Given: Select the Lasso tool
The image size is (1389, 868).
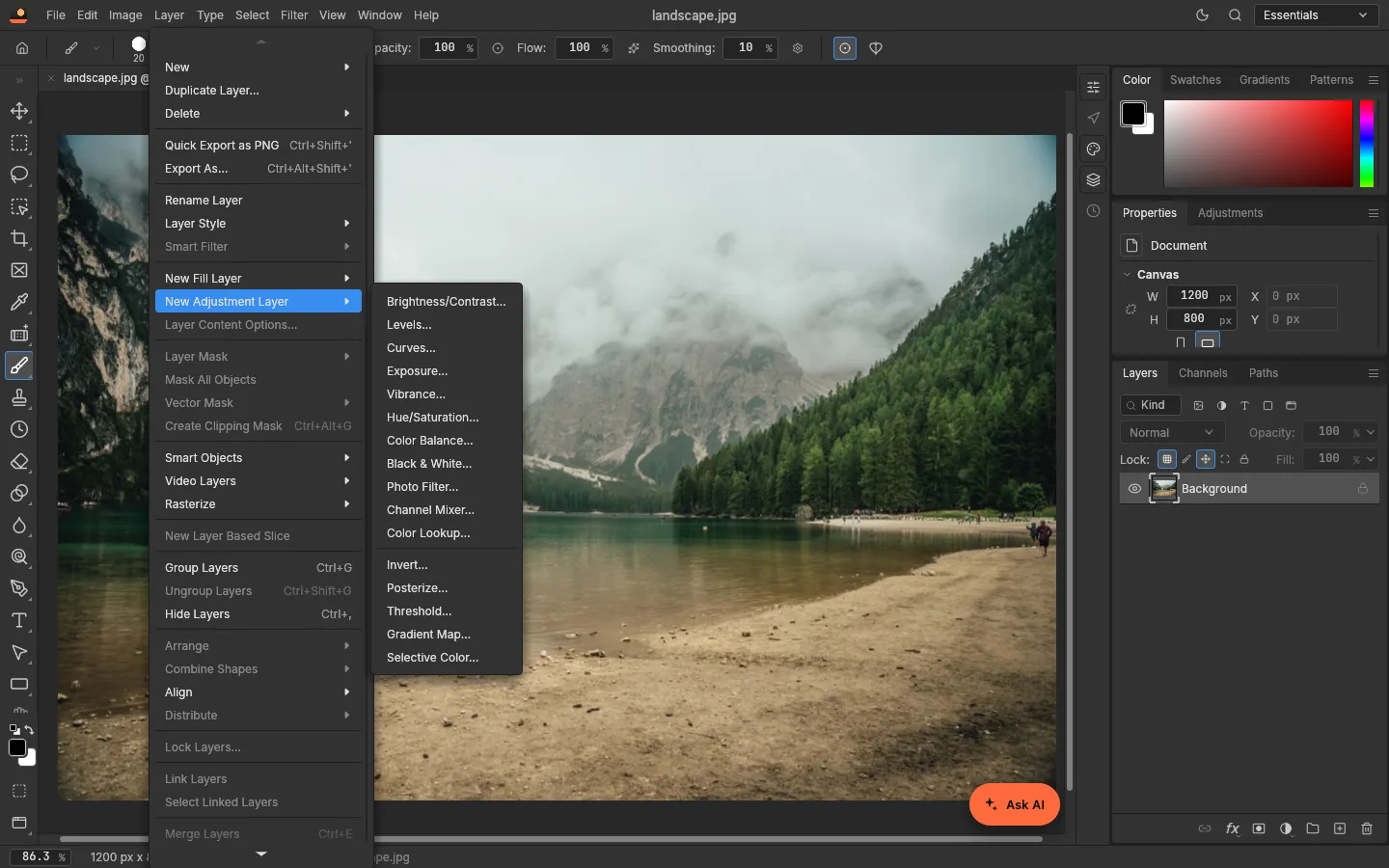Looking at the screenshot, I should point(19,175).
